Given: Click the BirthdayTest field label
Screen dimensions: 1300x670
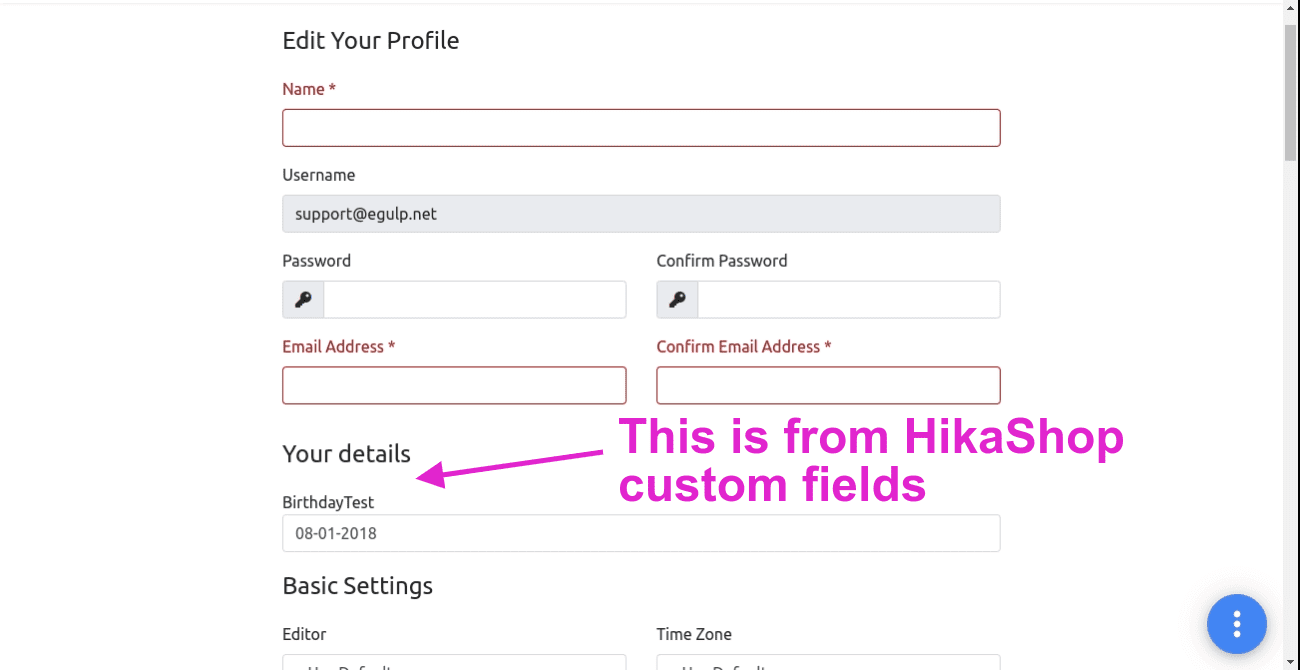Looking at the screenshot, I should (328, 502).
